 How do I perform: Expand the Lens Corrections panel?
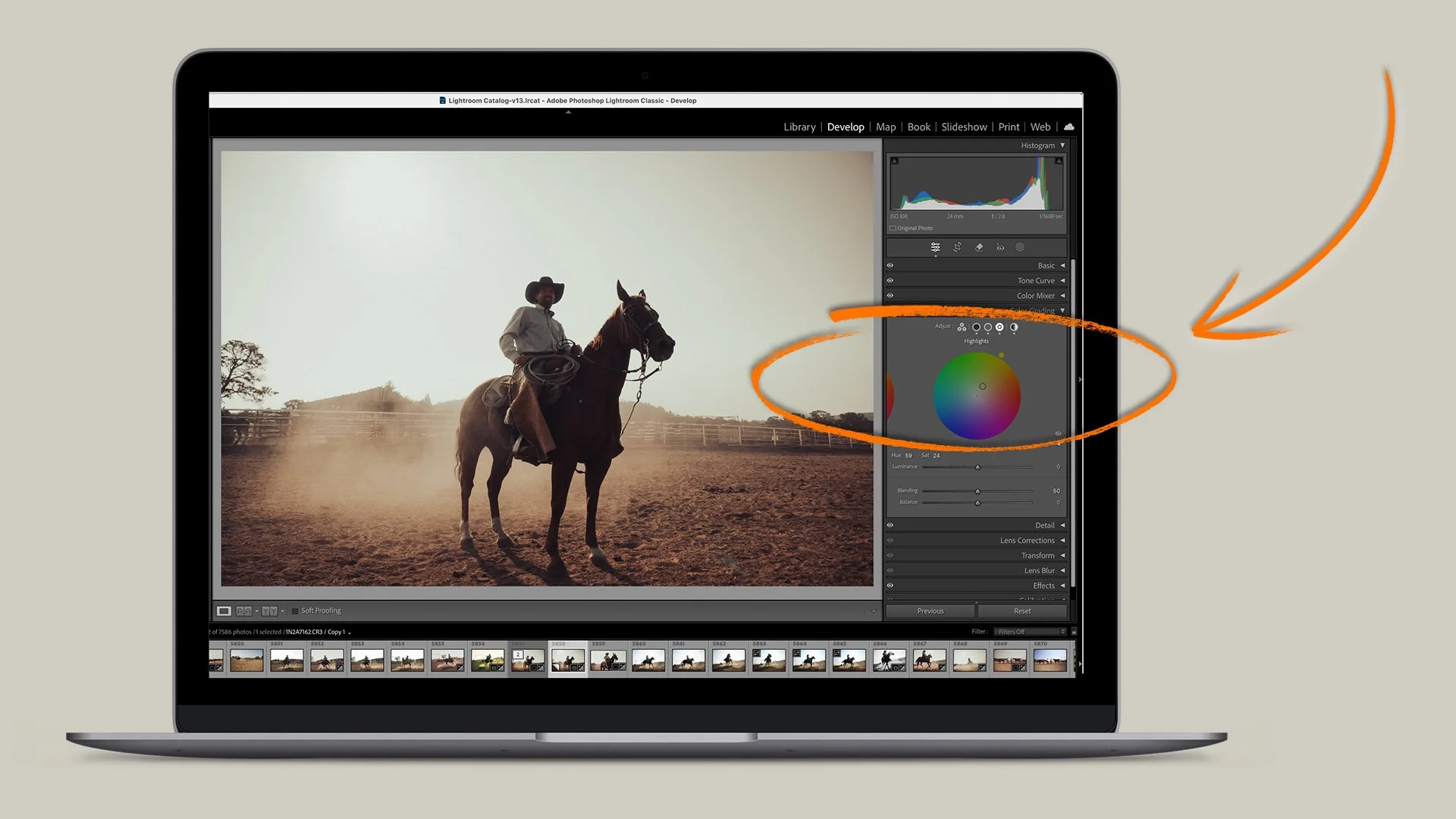click(x=1028, y=541)
